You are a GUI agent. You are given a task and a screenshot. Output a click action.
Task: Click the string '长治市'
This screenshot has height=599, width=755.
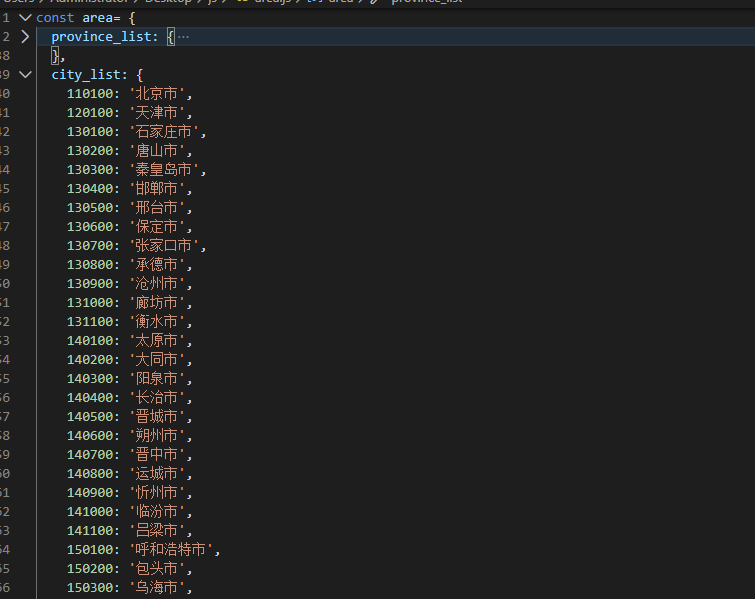click(x=157, y=398)
